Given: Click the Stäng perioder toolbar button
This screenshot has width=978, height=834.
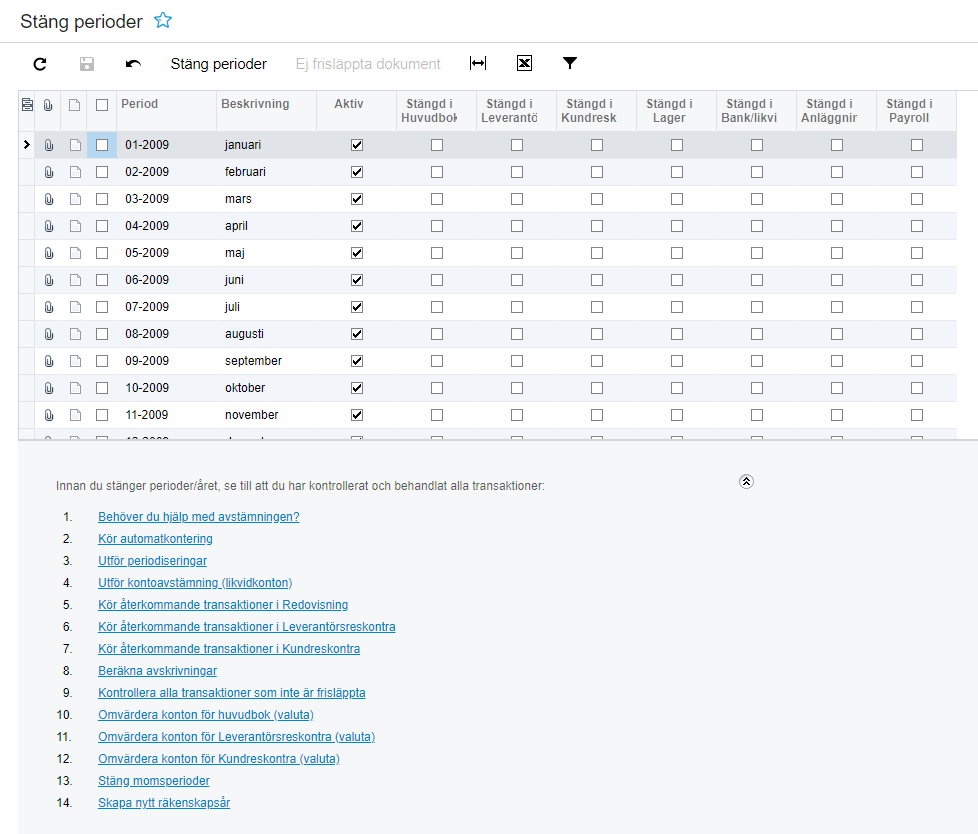Looking at the screenshot, I should [218, 64].
